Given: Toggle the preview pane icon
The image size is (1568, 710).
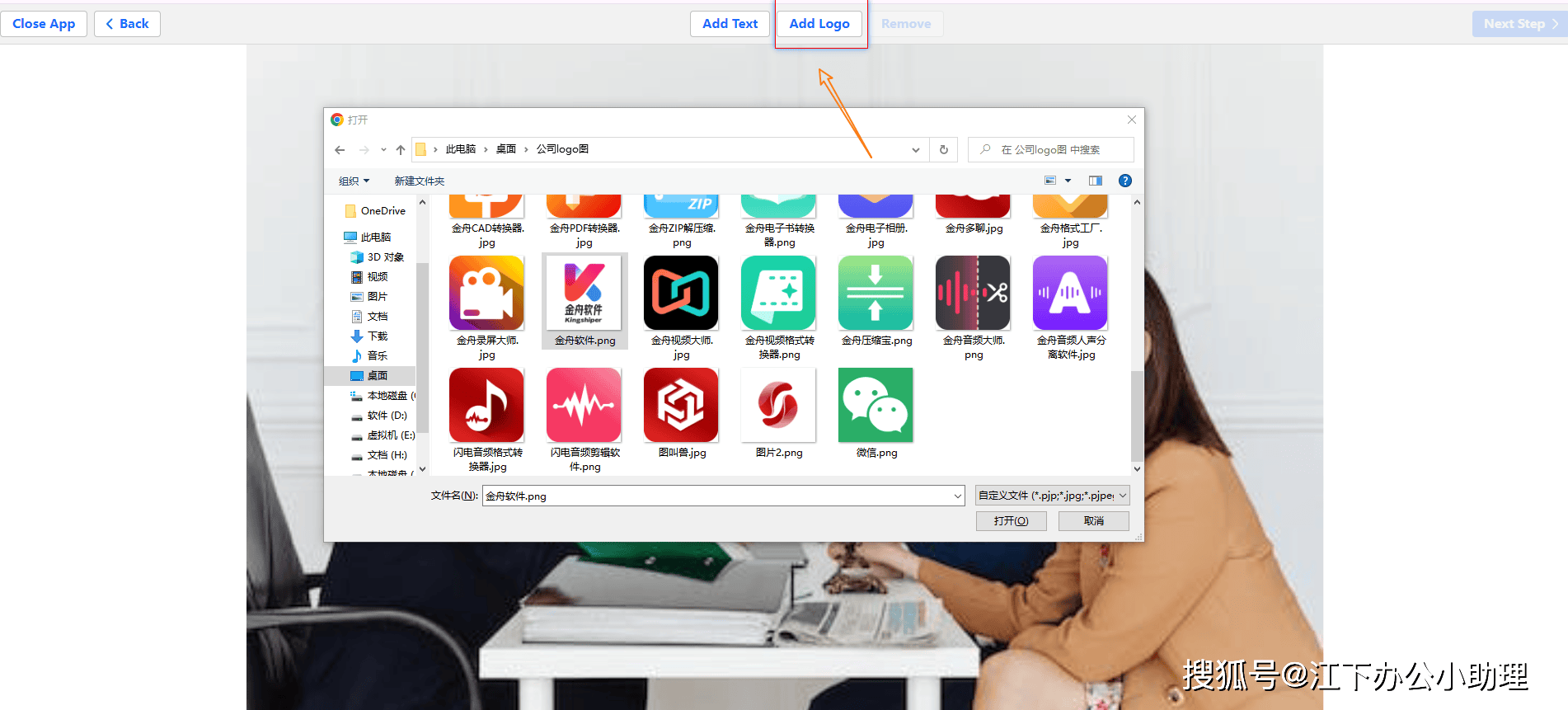Looking at the screenshot, I should pos(1095,181).
